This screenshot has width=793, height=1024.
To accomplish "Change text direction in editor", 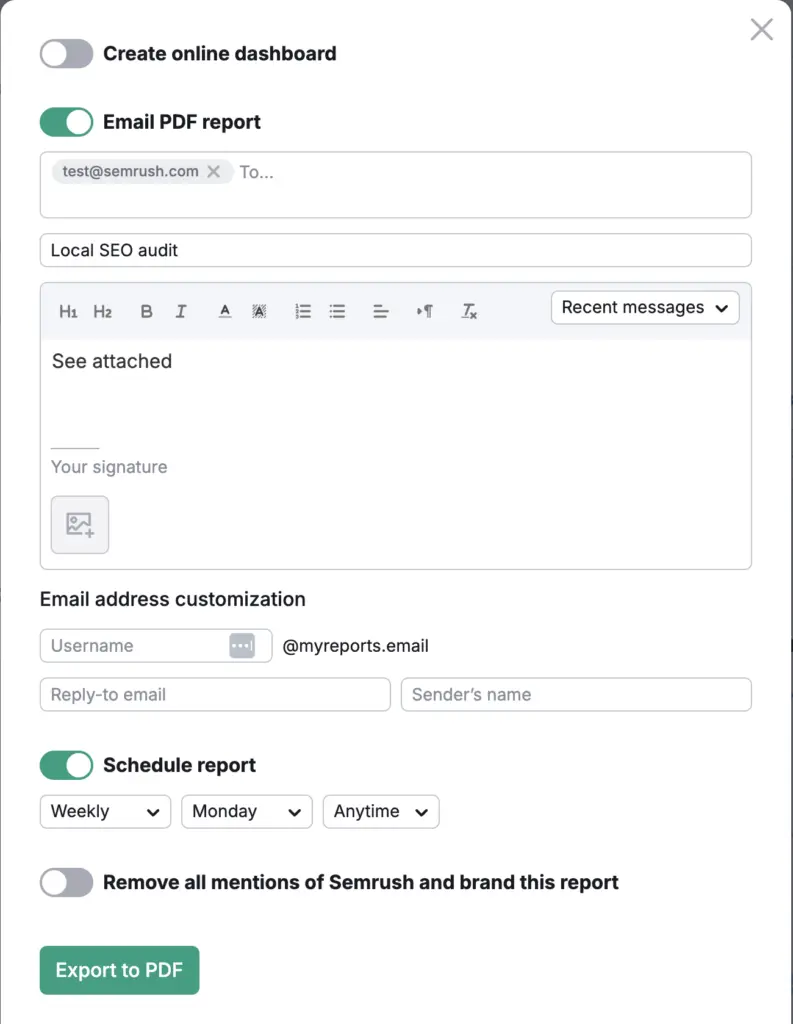I will (425, 312).
